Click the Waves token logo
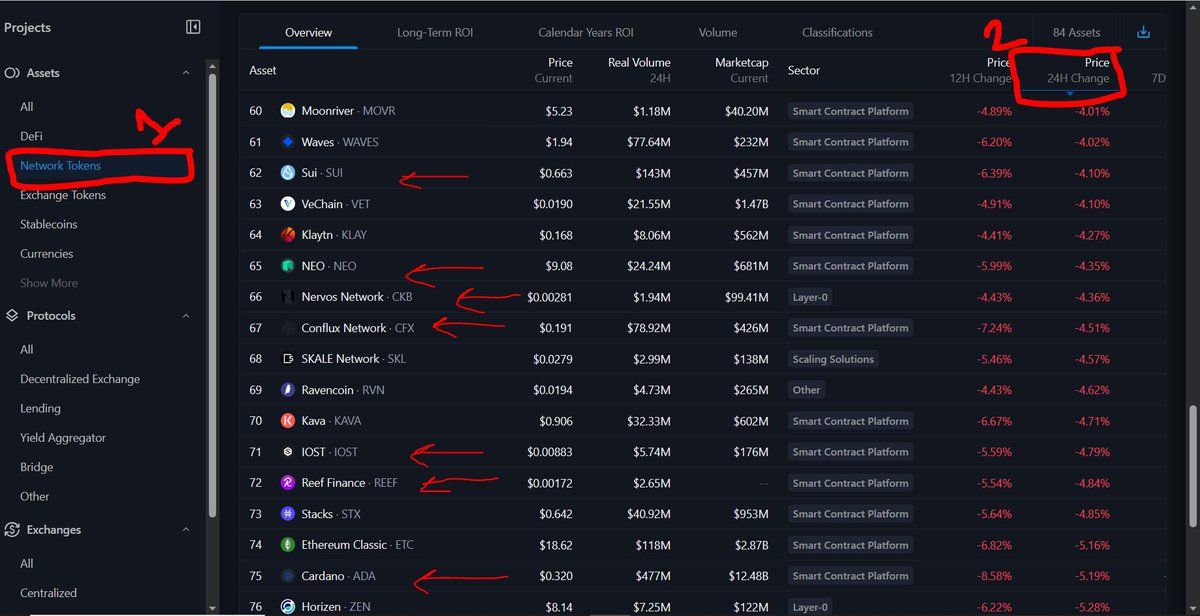The height and width of the screenshot is (616, 1200). (288, 142)
